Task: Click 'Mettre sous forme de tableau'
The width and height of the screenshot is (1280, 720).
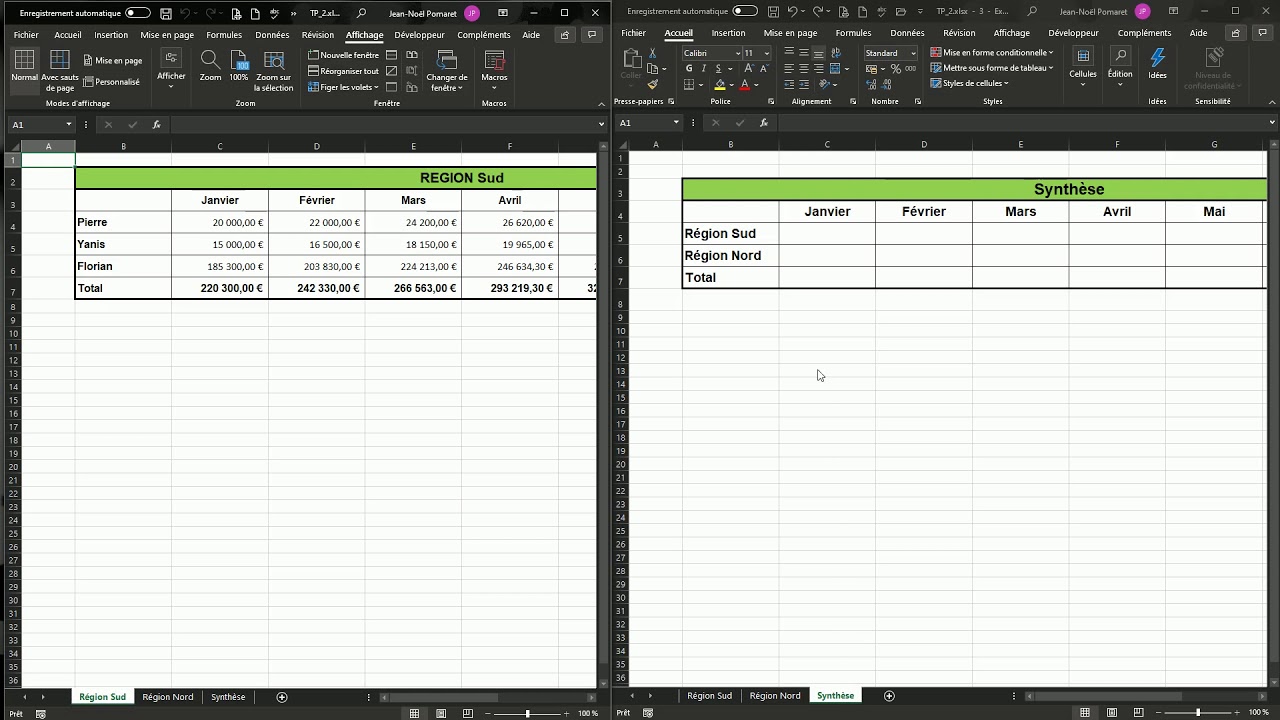Action: [x=991, y=68]
